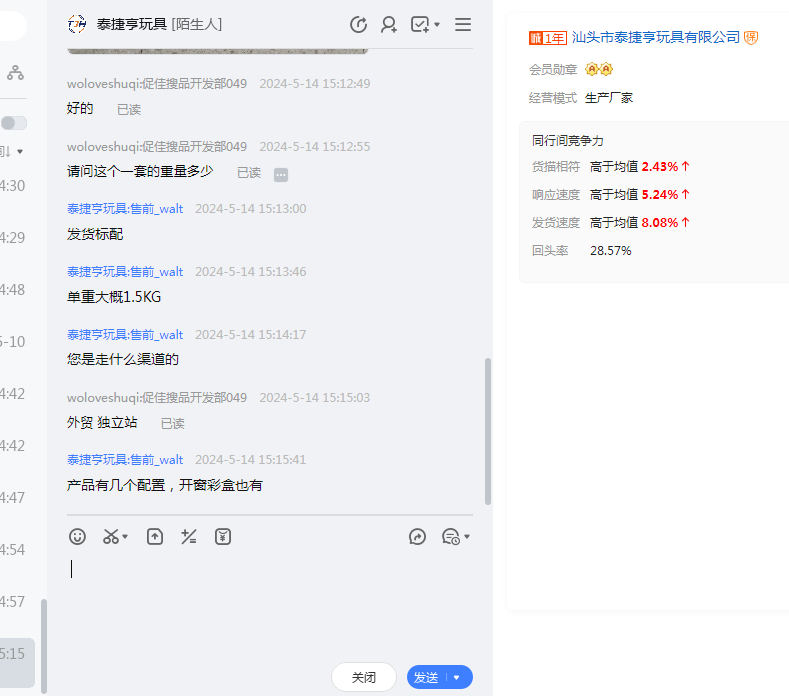
Task: Expand the send button dropdown arrow
Action: click(x=458, y=677)
